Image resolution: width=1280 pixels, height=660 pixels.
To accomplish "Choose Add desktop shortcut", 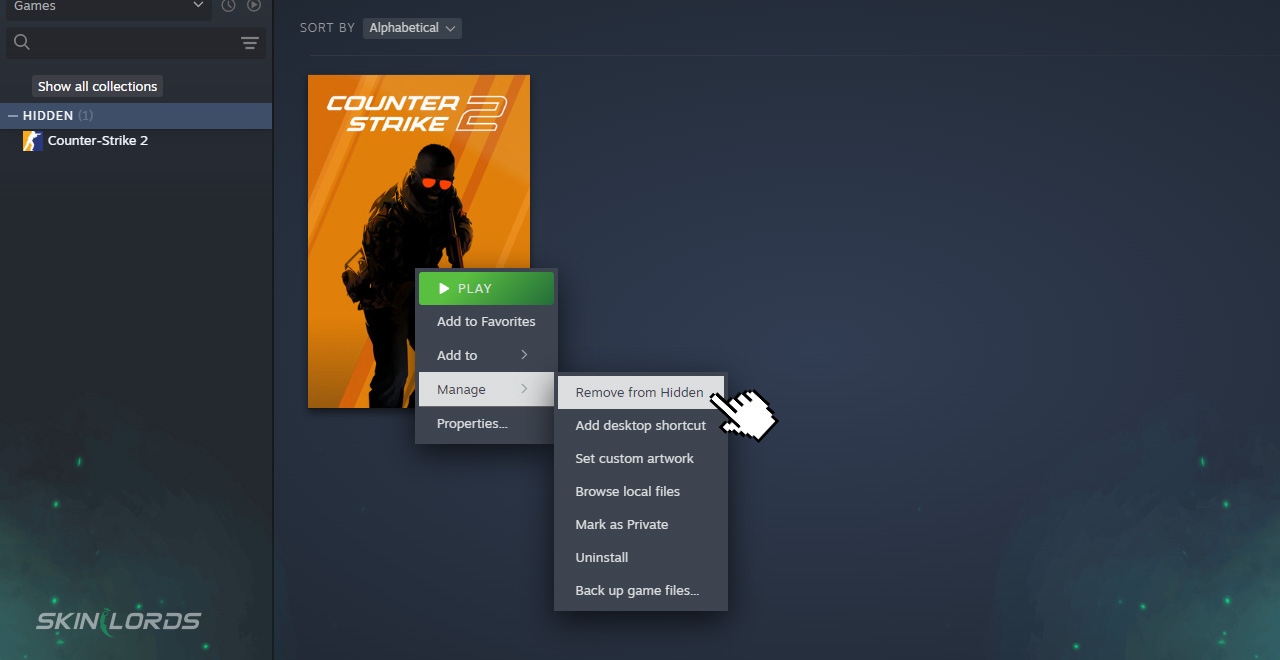I will [641, 425].
